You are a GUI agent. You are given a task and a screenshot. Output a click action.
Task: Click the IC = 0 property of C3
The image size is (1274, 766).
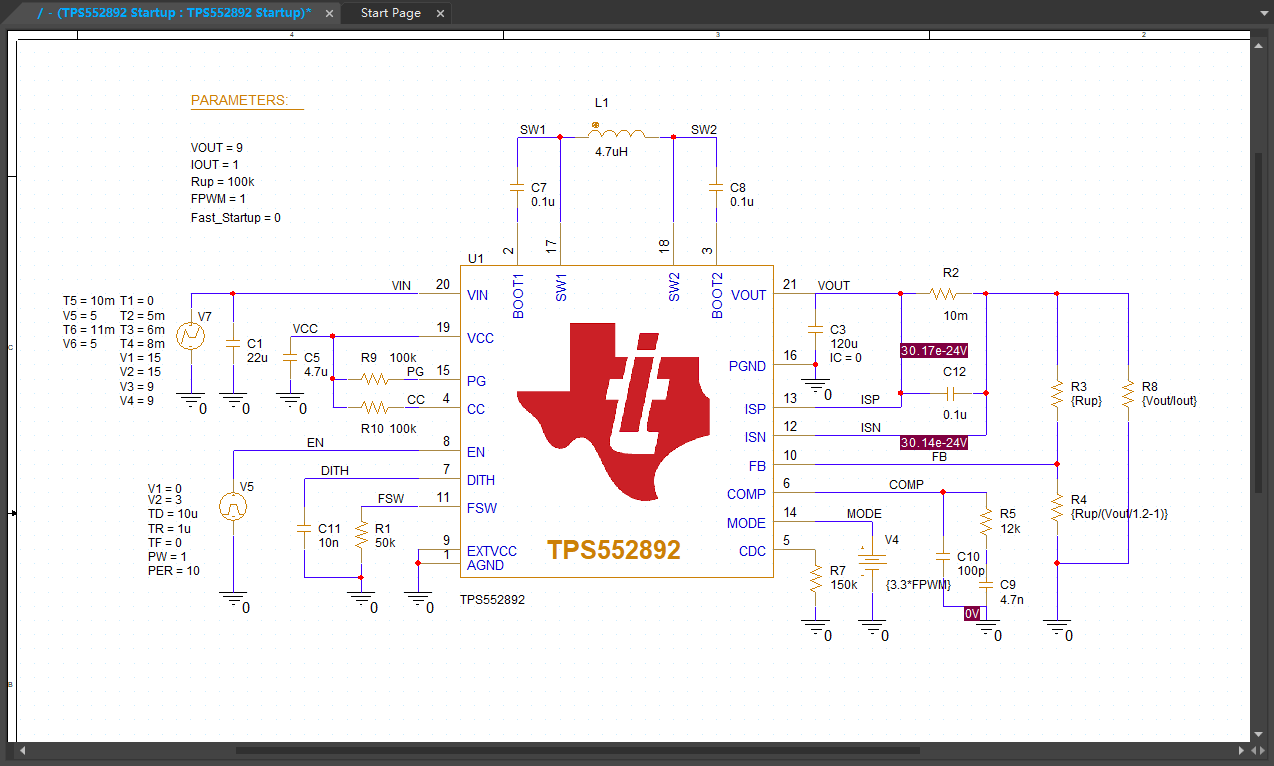point(847,358)
